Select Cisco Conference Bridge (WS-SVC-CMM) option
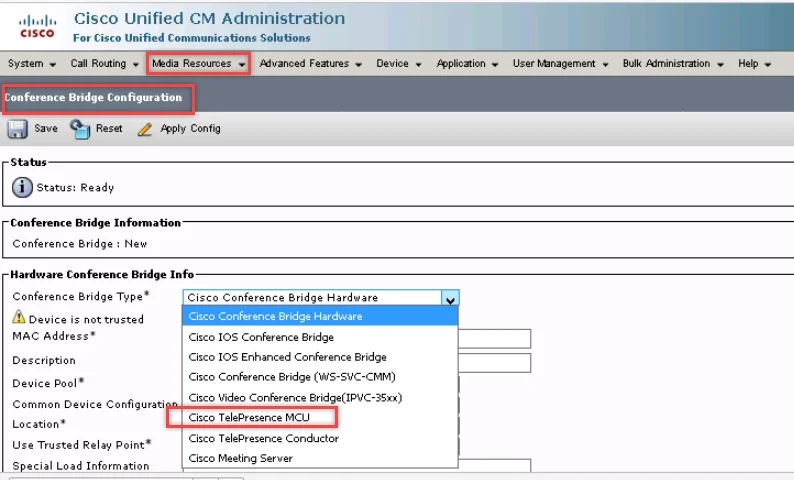 point(320,377)
